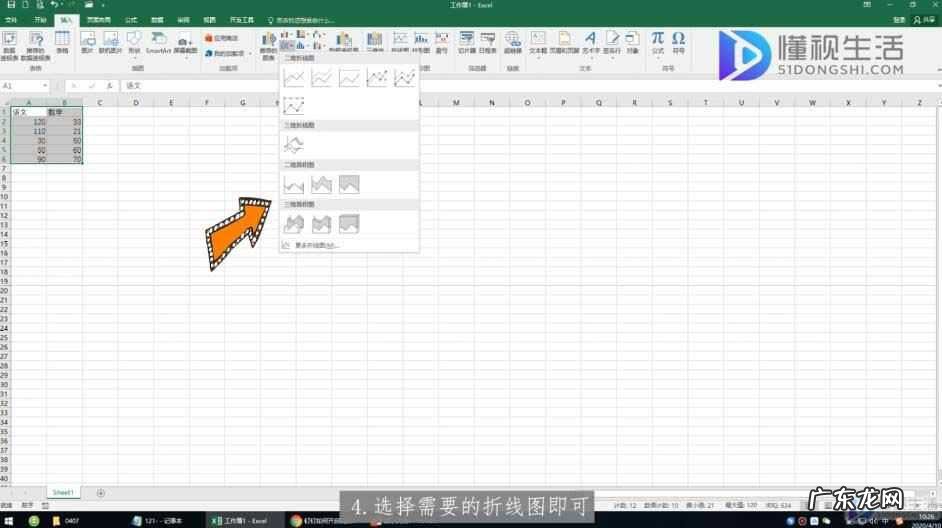Screen dimensions: 942x528
Task: Open the Symbol (Ω) dialog
Action: pyautogui.click(x=679, y=41)
